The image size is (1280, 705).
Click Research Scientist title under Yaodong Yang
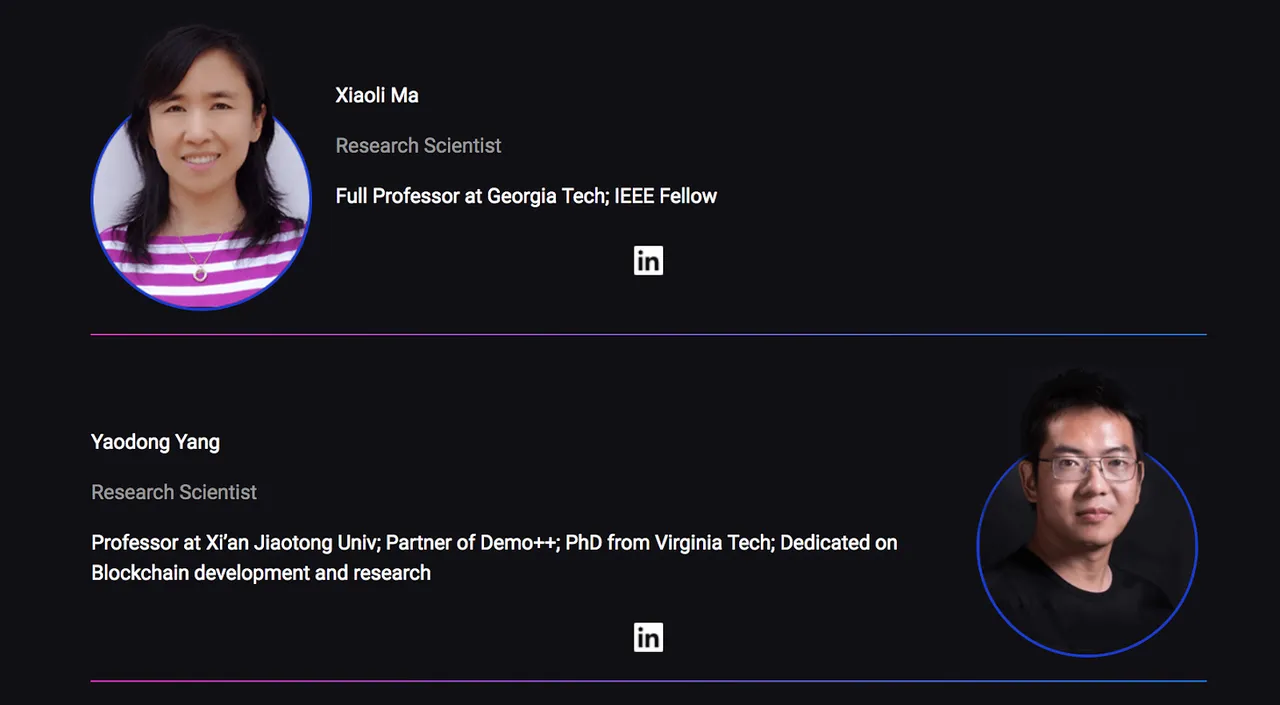point(174,492)
